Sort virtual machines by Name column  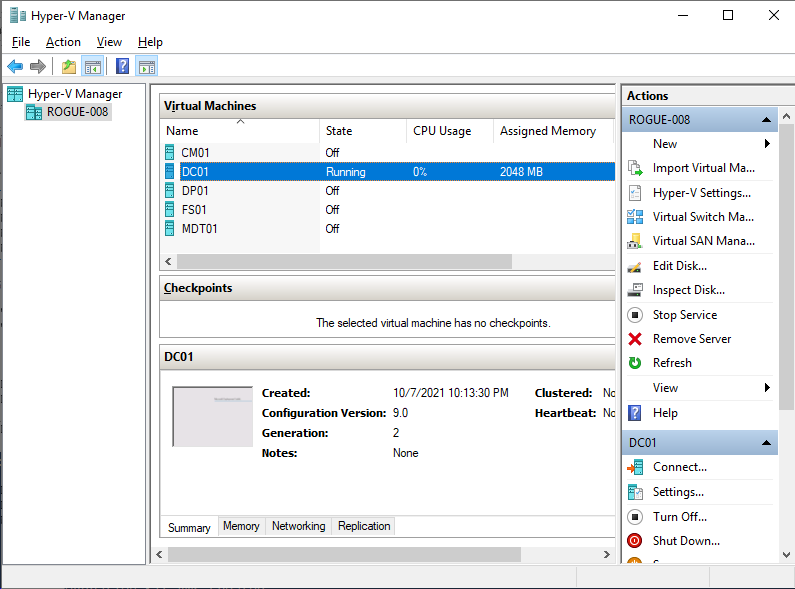click(239, 131)
